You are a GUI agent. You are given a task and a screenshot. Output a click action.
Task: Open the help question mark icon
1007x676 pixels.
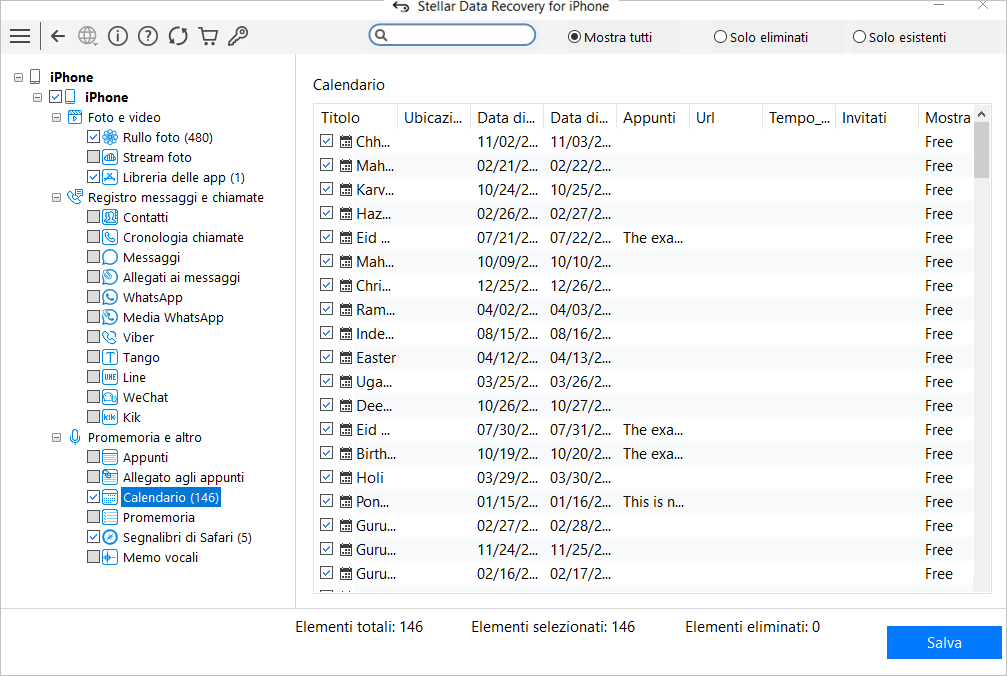[x=148, y=36]
